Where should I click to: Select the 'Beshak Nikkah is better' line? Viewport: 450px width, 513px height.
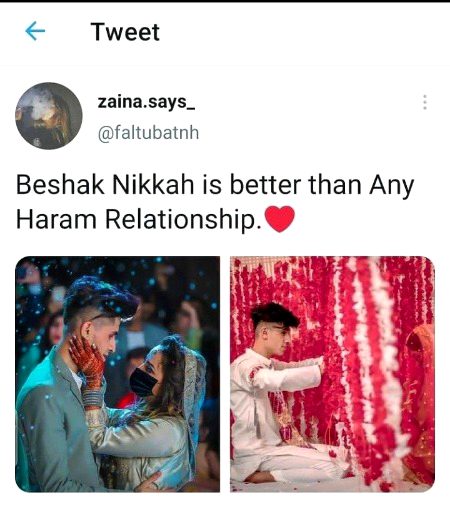coord(215,185)
